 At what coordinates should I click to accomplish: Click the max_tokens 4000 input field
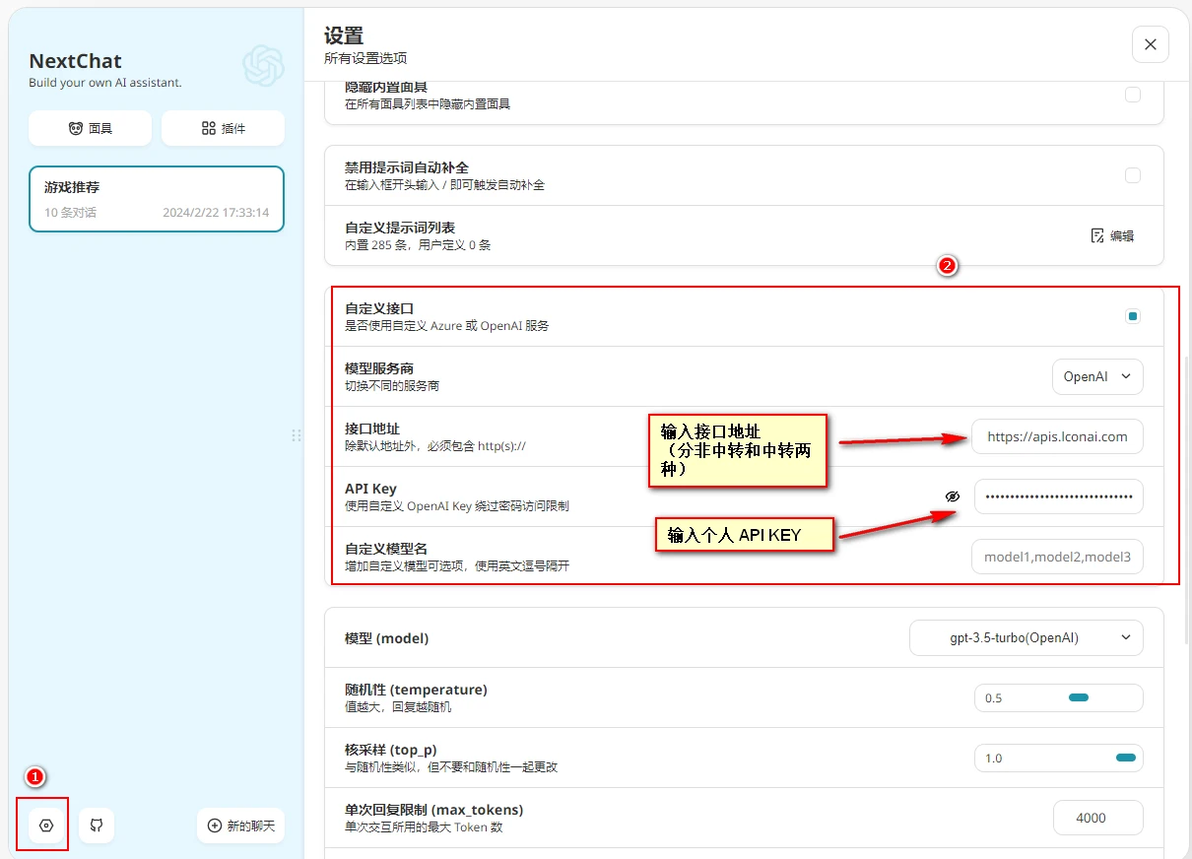click(x=1098, y=818)
